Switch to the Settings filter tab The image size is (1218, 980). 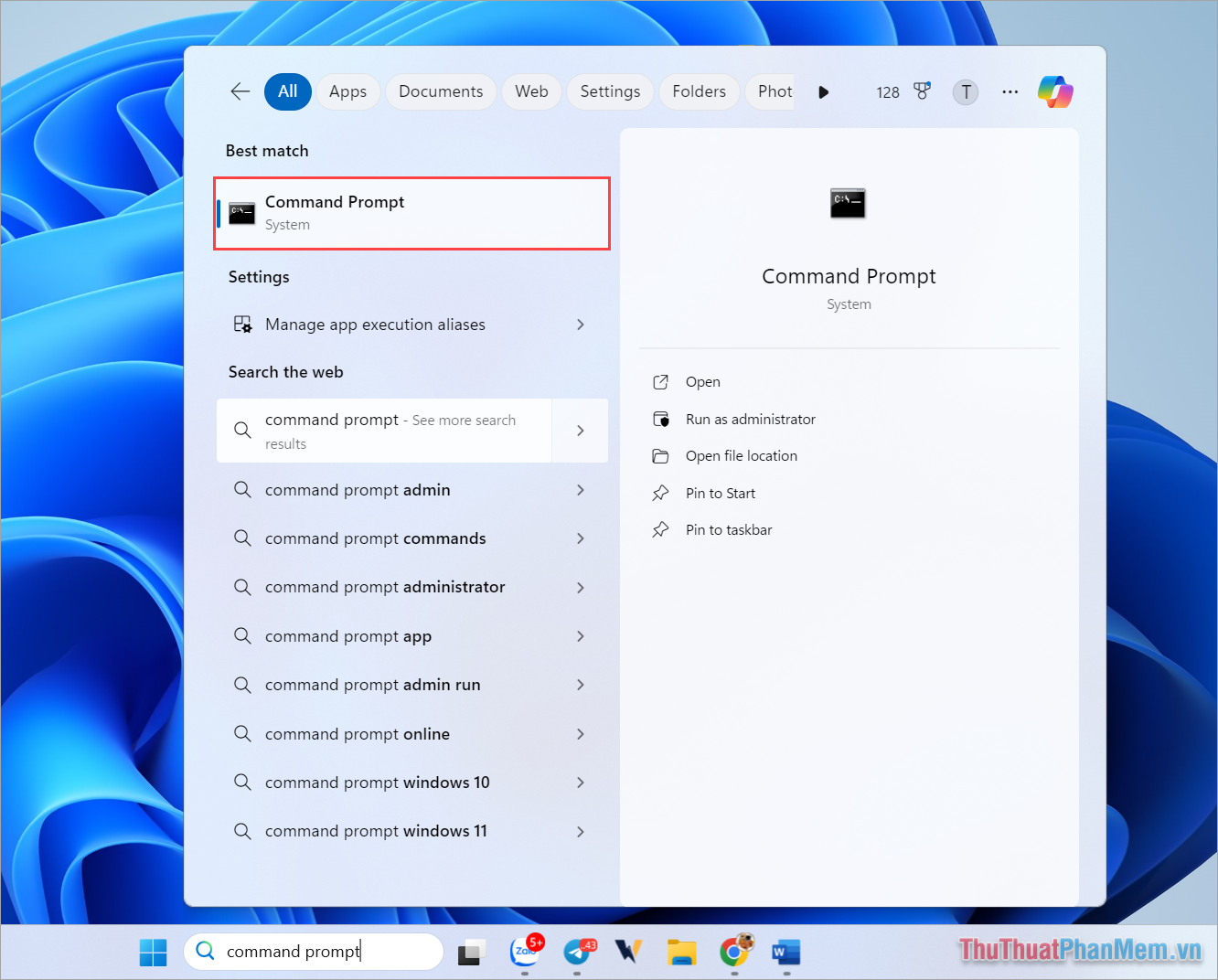(610, 91)
